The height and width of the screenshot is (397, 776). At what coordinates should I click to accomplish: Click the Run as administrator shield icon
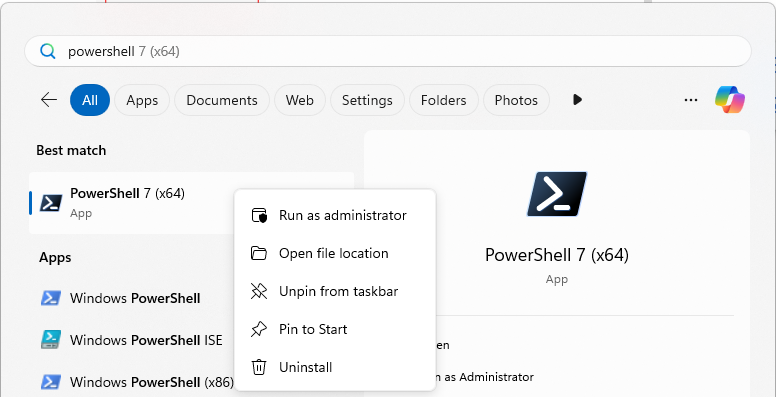[259, 215]
